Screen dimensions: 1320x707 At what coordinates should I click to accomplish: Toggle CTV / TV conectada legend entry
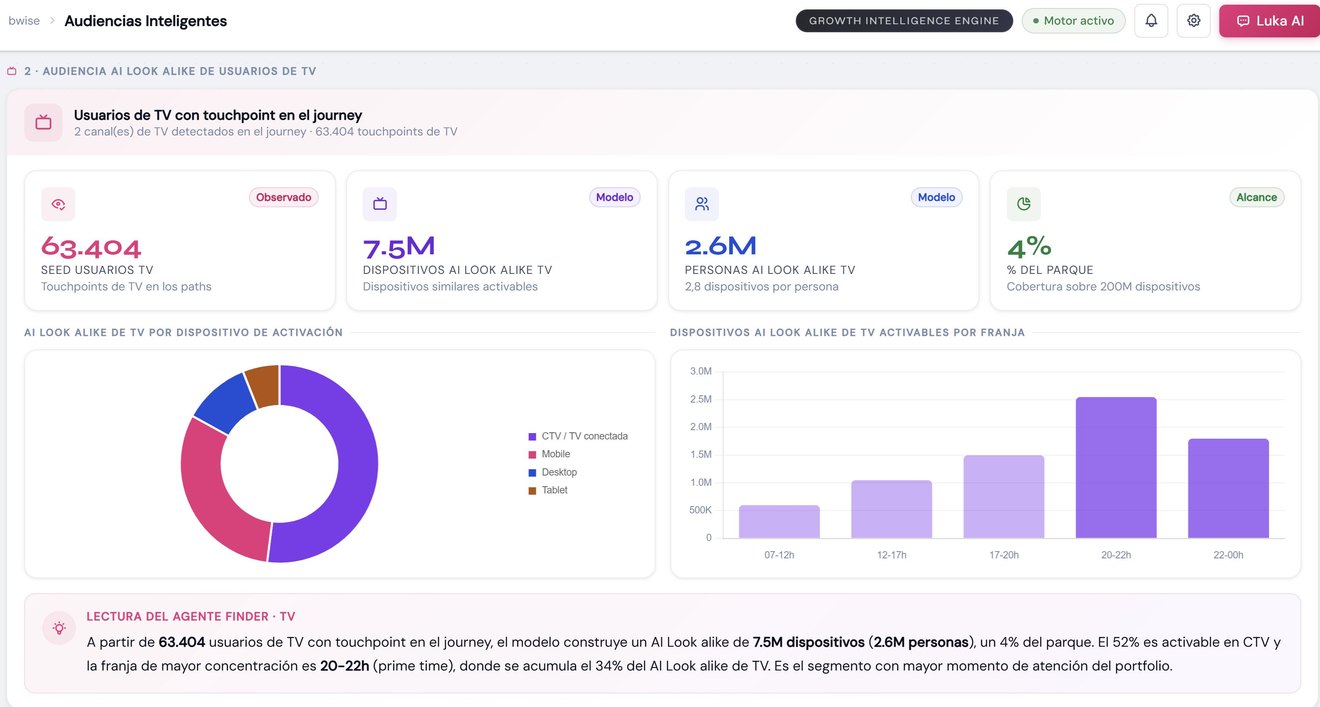(578, 436)
